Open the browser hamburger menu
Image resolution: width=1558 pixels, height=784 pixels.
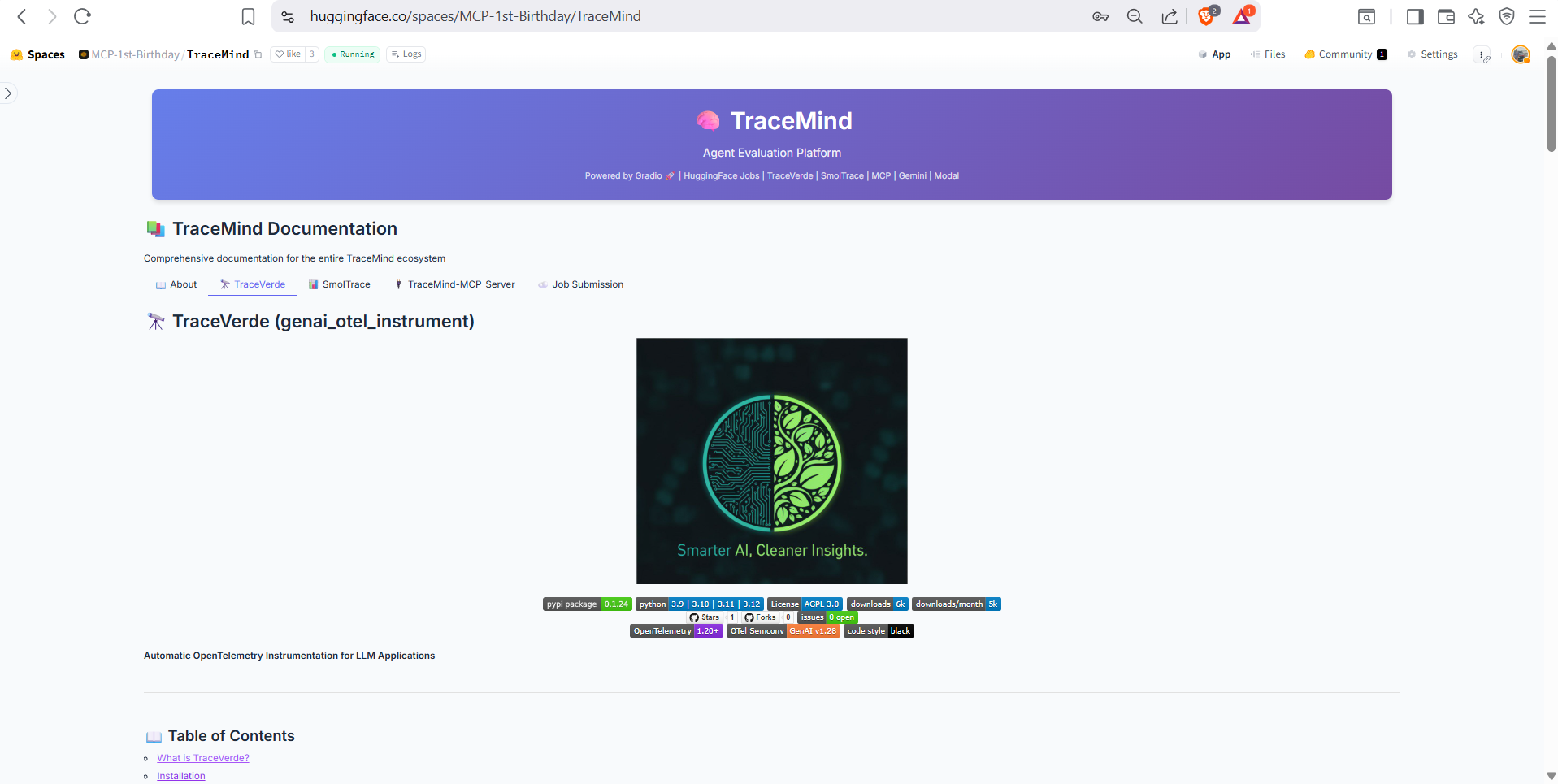1537,16
